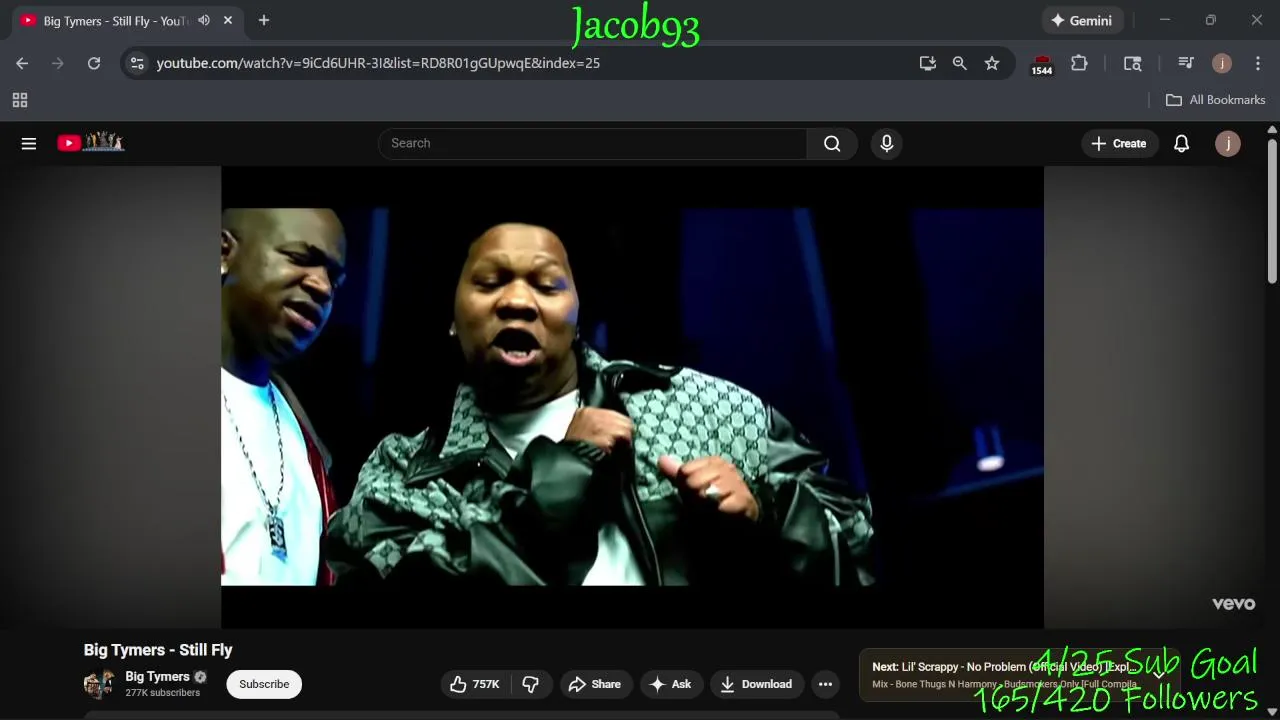Focus the YouTube Search field
The image size is (1280, 720).
coord(592,143)
